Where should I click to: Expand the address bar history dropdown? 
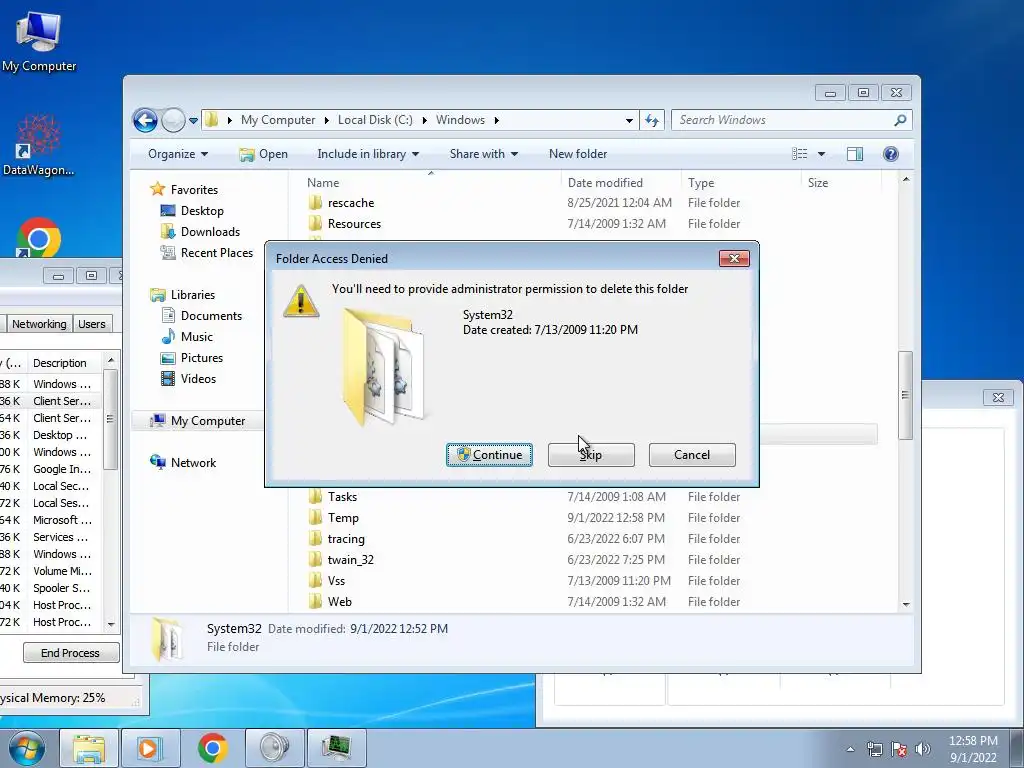coord(629,120)
